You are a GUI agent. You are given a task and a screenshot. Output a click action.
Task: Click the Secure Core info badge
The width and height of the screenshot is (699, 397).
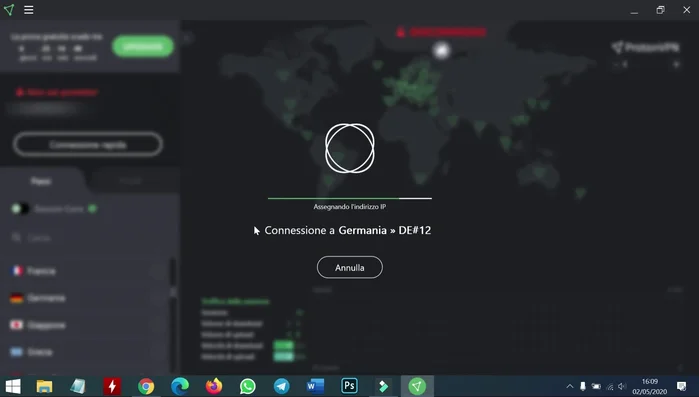click(x=93, y=209)
